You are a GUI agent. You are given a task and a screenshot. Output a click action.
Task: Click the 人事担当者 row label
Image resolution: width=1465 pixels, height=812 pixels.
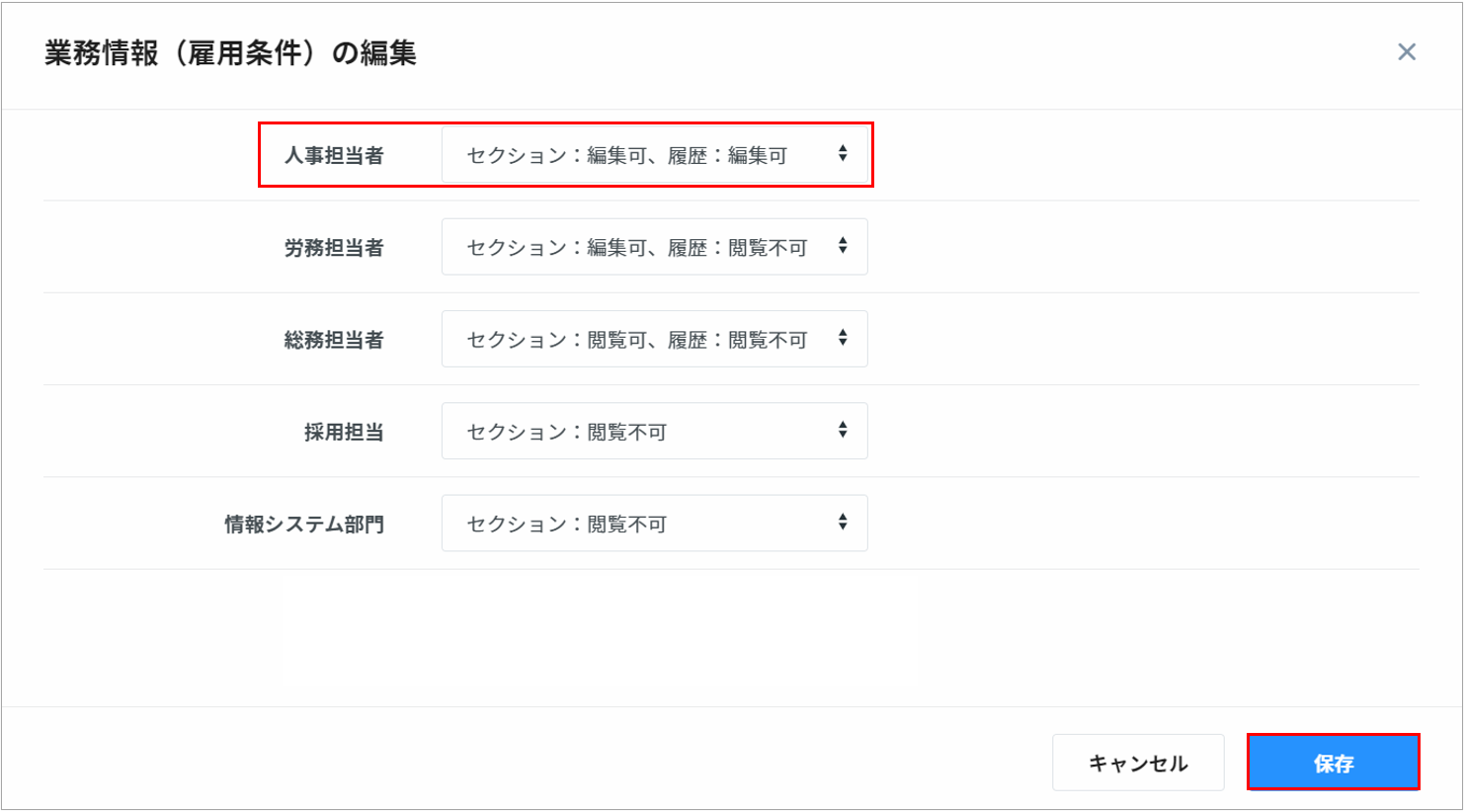pos(334,155)
